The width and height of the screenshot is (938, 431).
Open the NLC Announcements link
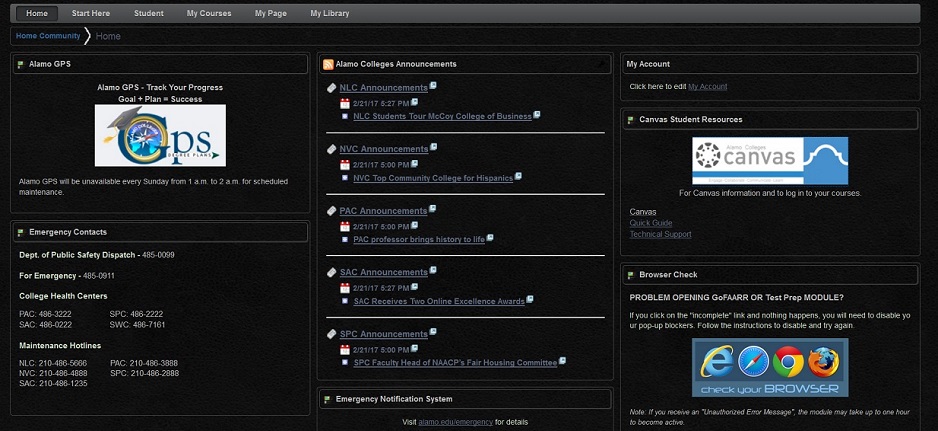(383, 88)
